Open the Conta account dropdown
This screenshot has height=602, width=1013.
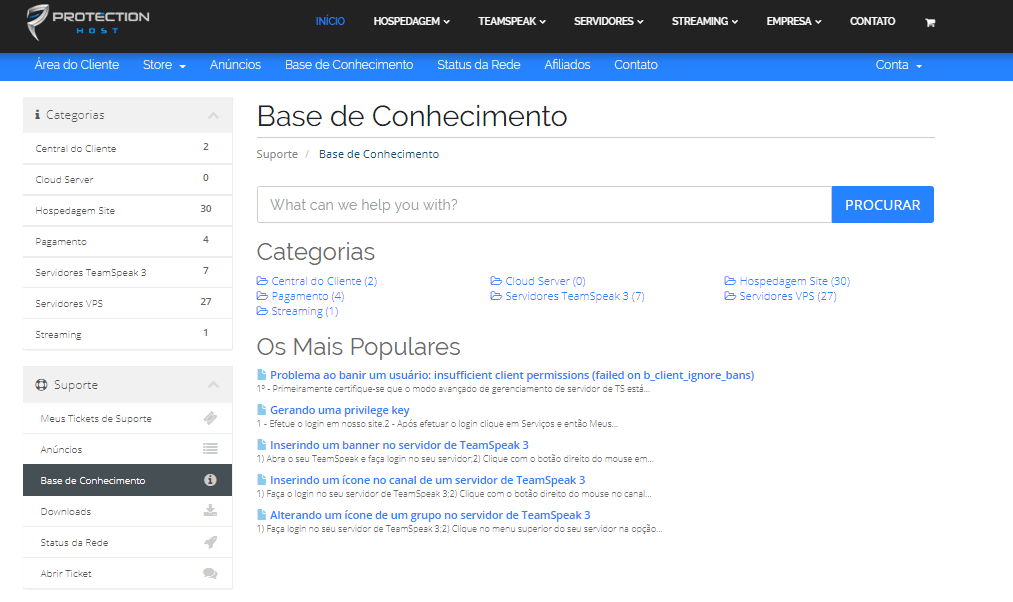pos(899,65)
